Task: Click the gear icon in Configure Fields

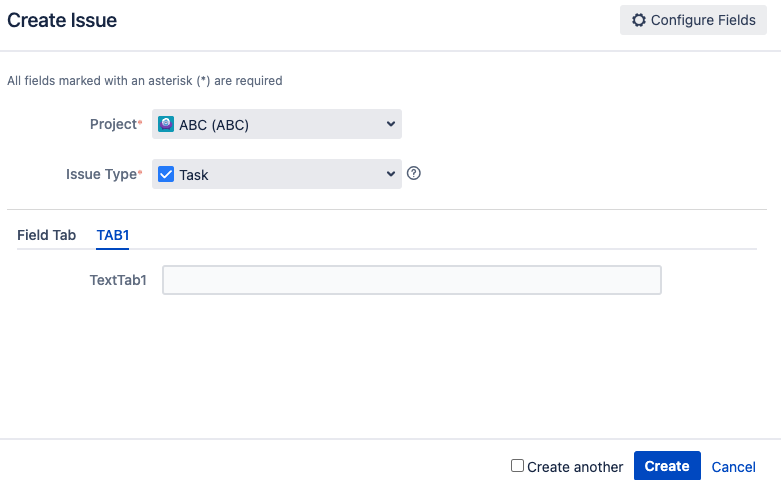Action: [639, 20]
